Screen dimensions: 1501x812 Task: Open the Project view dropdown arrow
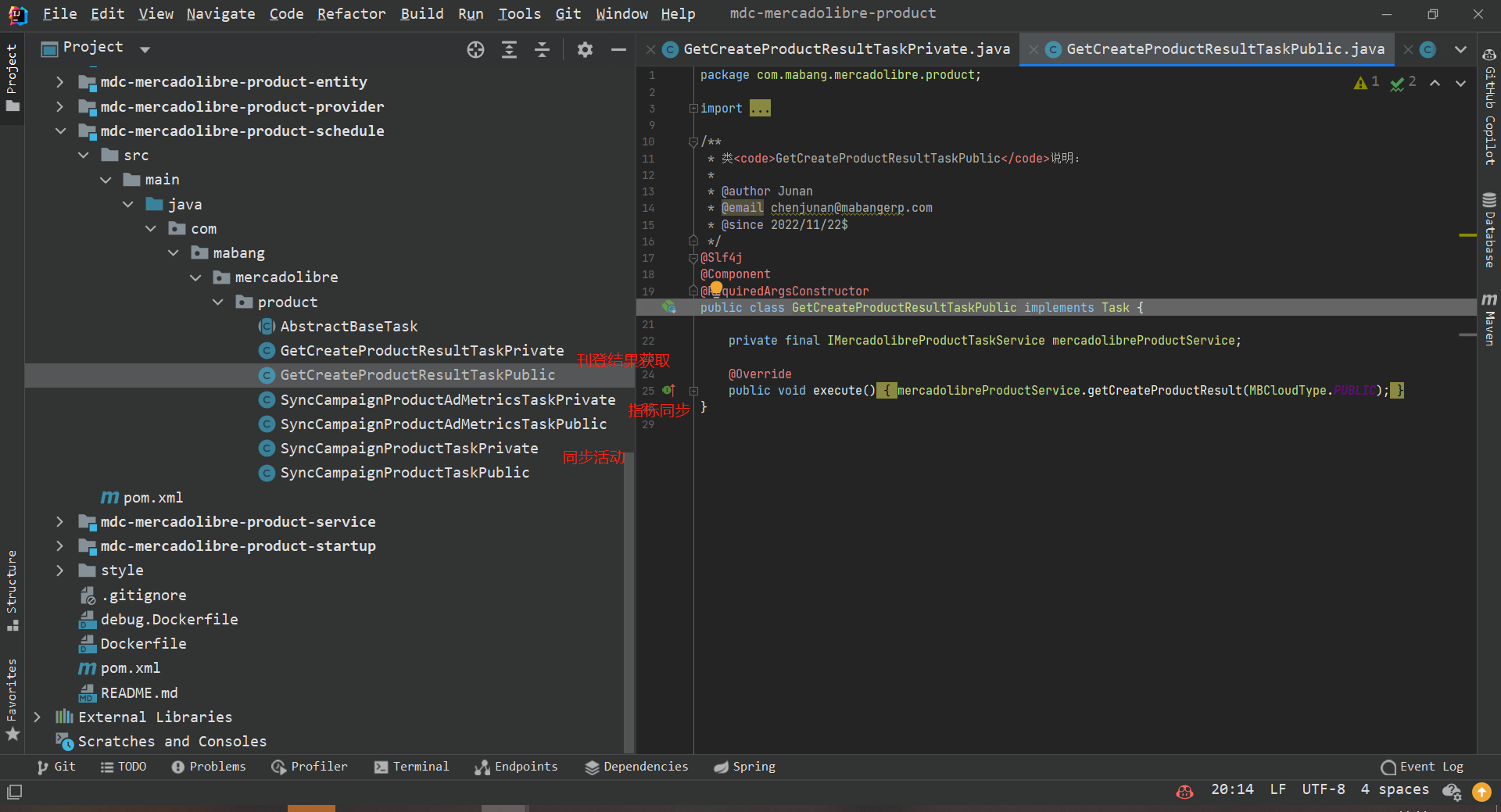[145, 49]
